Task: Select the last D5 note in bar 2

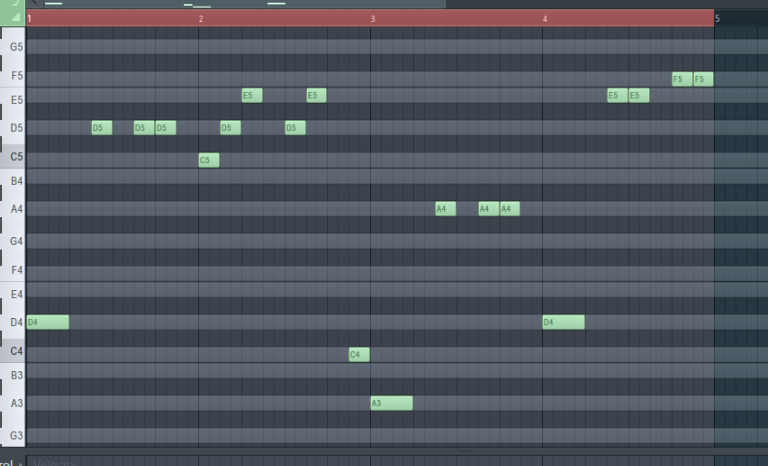Action: pyautogui.click(x=295, y=128)
